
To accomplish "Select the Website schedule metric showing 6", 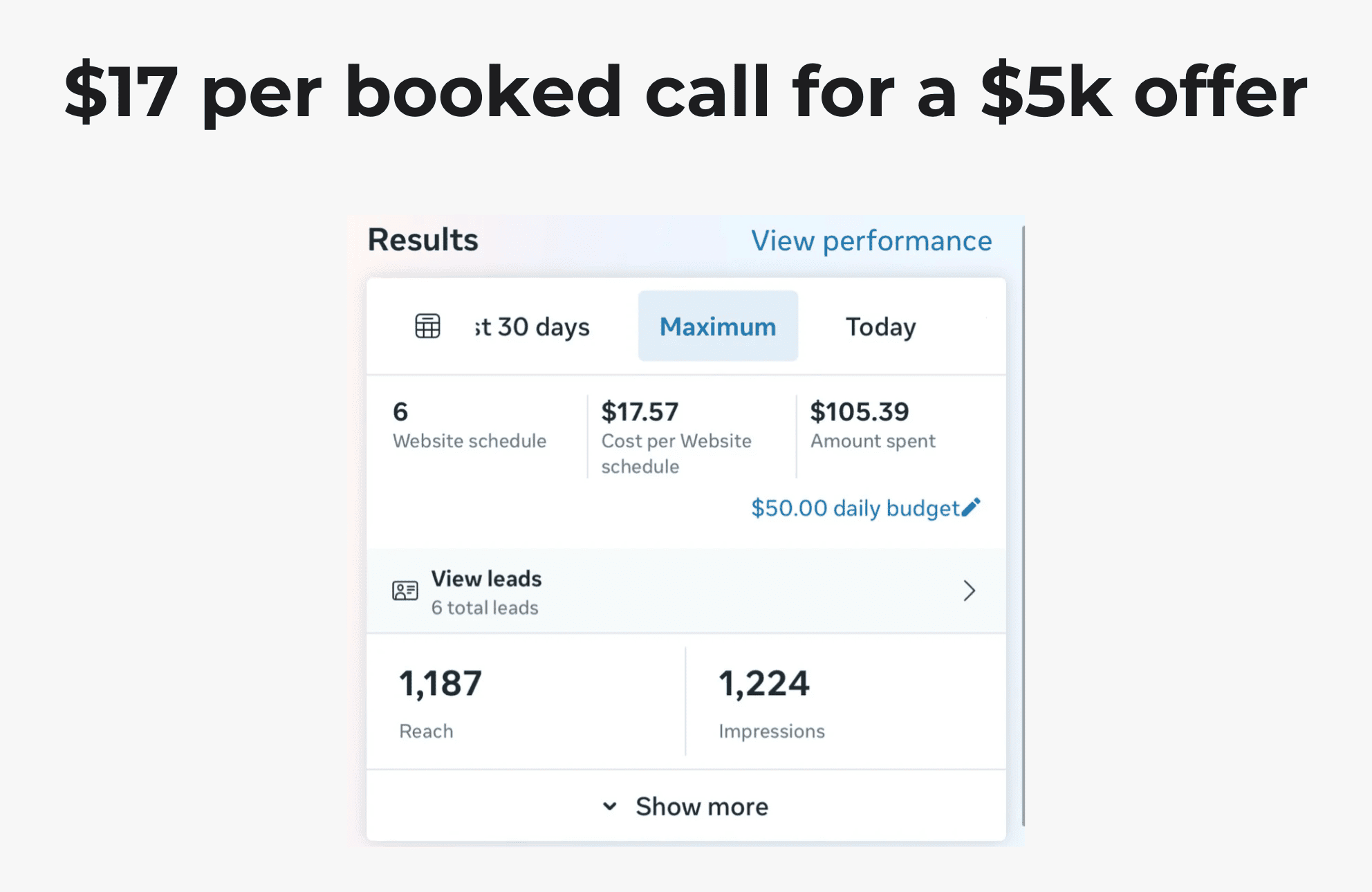I will click(x=470, y=424).
